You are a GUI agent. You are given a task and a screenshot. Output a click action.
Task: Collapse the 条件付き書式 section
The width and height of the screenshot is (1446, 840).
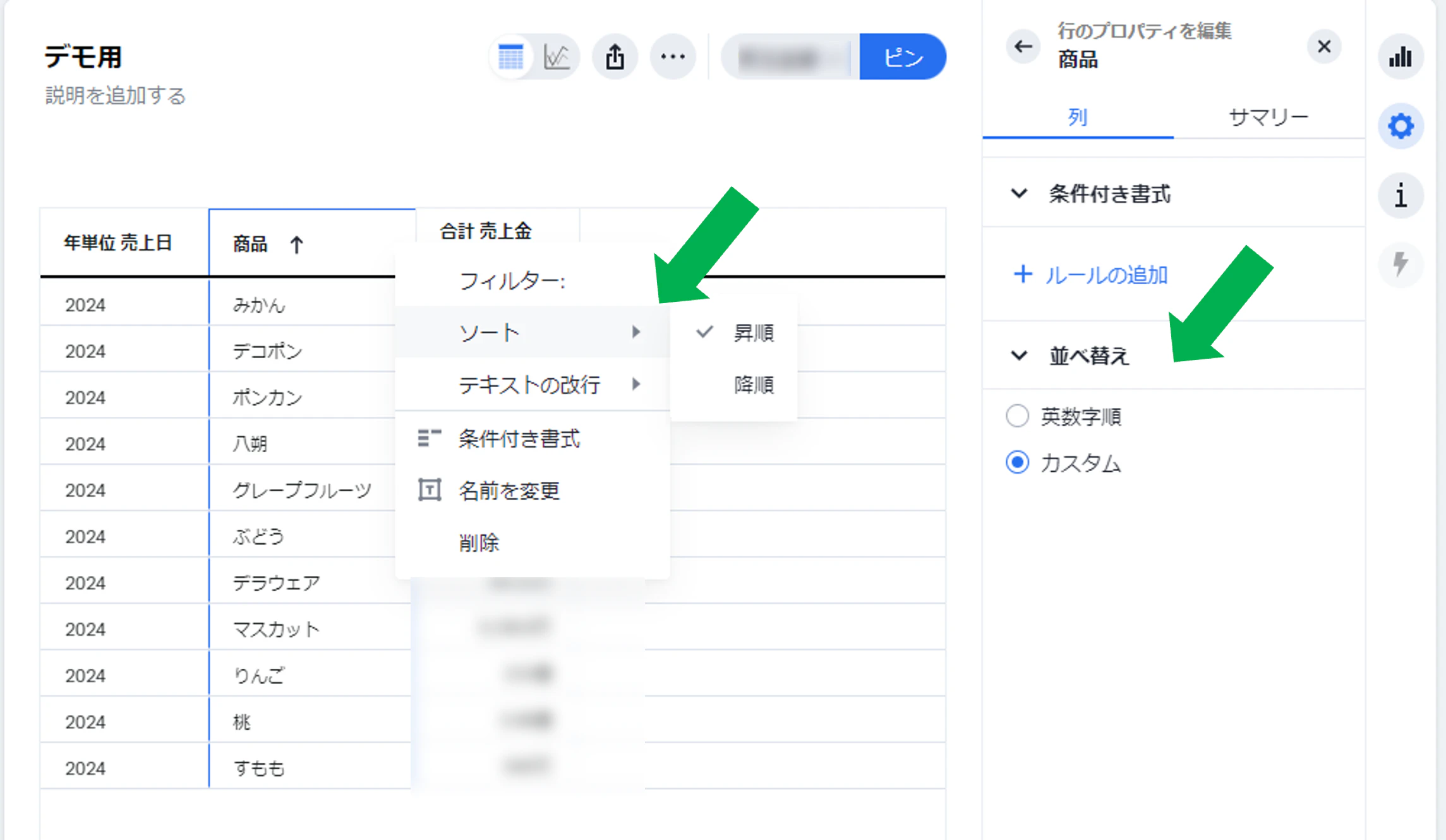pos(1019,193)
